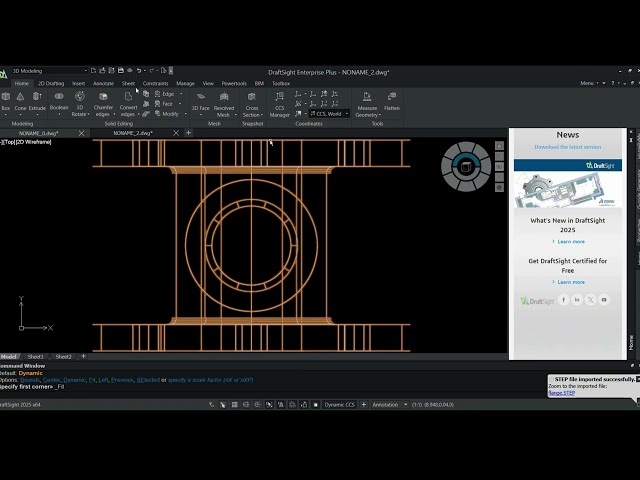640x480 pixels.
Task: Switch to the Sheet1 layout tab
Action: [36, 356]
